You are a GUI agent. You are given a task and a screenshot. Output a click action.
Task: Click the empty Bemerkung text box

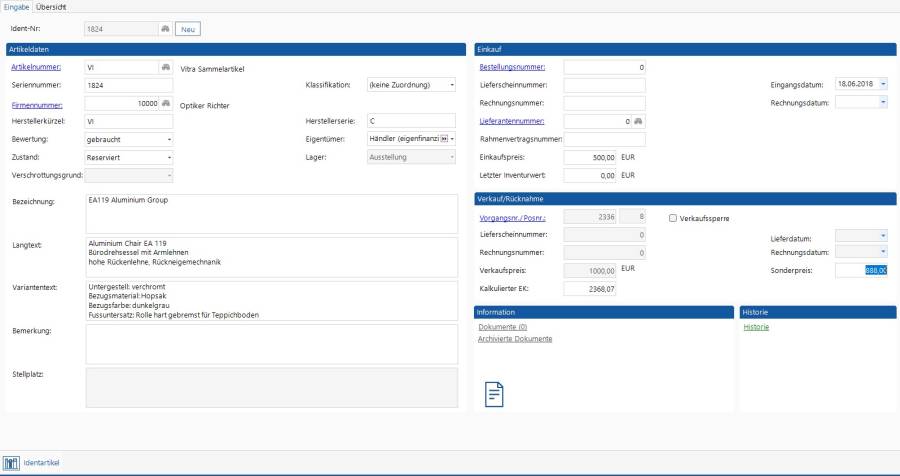coord(271,343)
